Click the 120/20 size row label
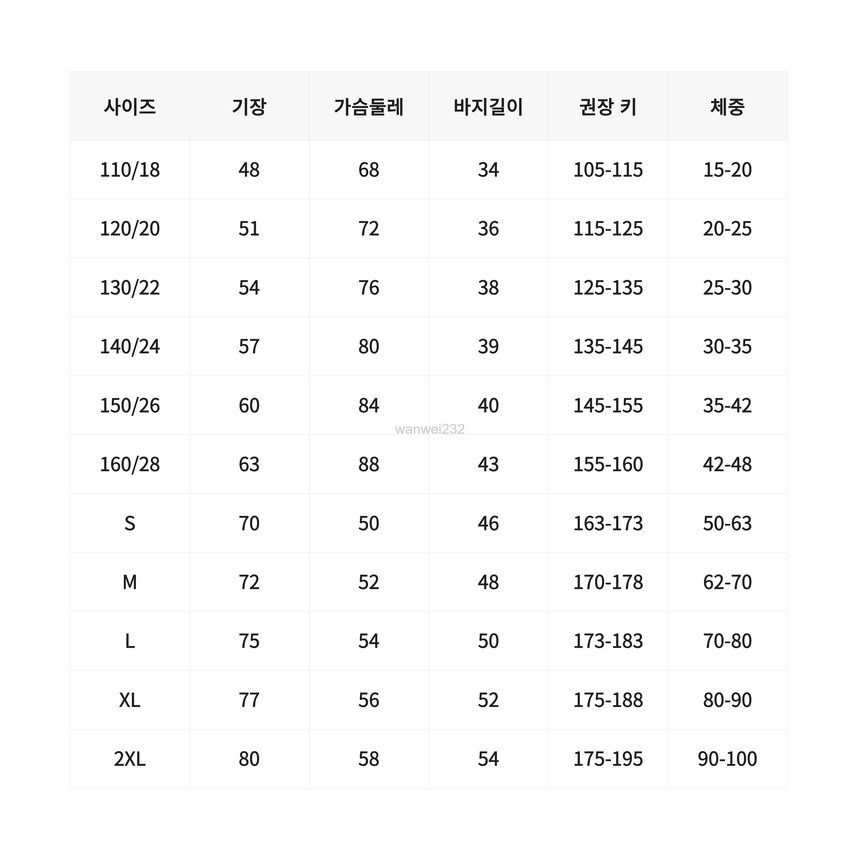The height and width of the screenshot is (860, 860). (x=130, y=229)
